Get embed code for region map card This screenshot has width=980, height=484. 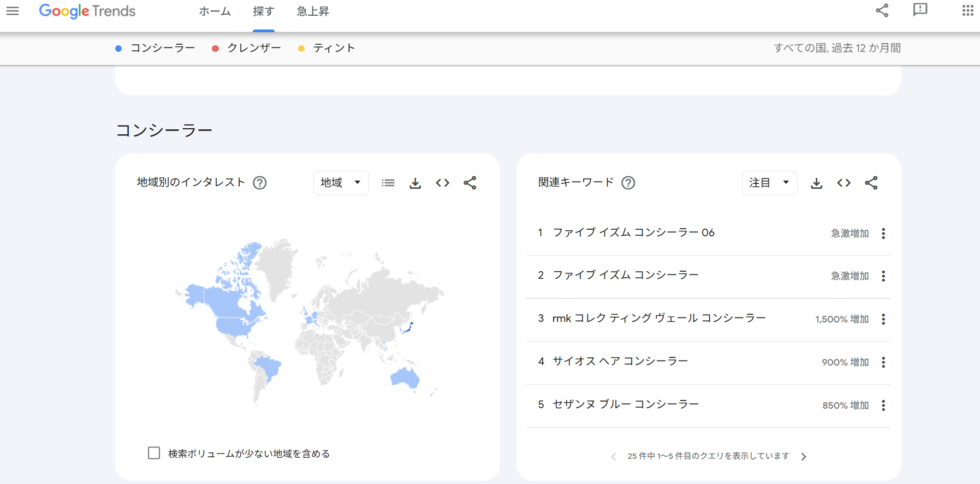(x=442, y=183)
